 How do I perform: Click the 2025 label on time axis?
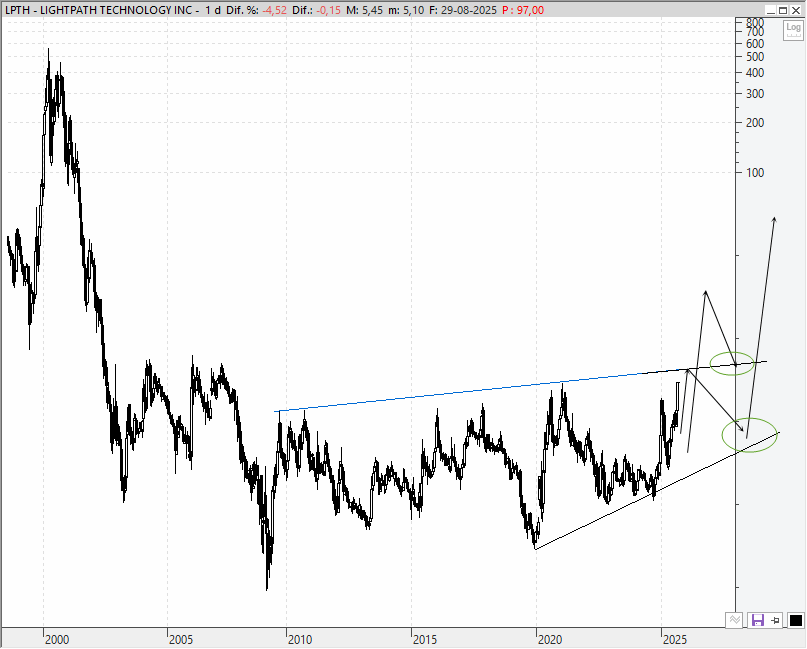point(675,640)
